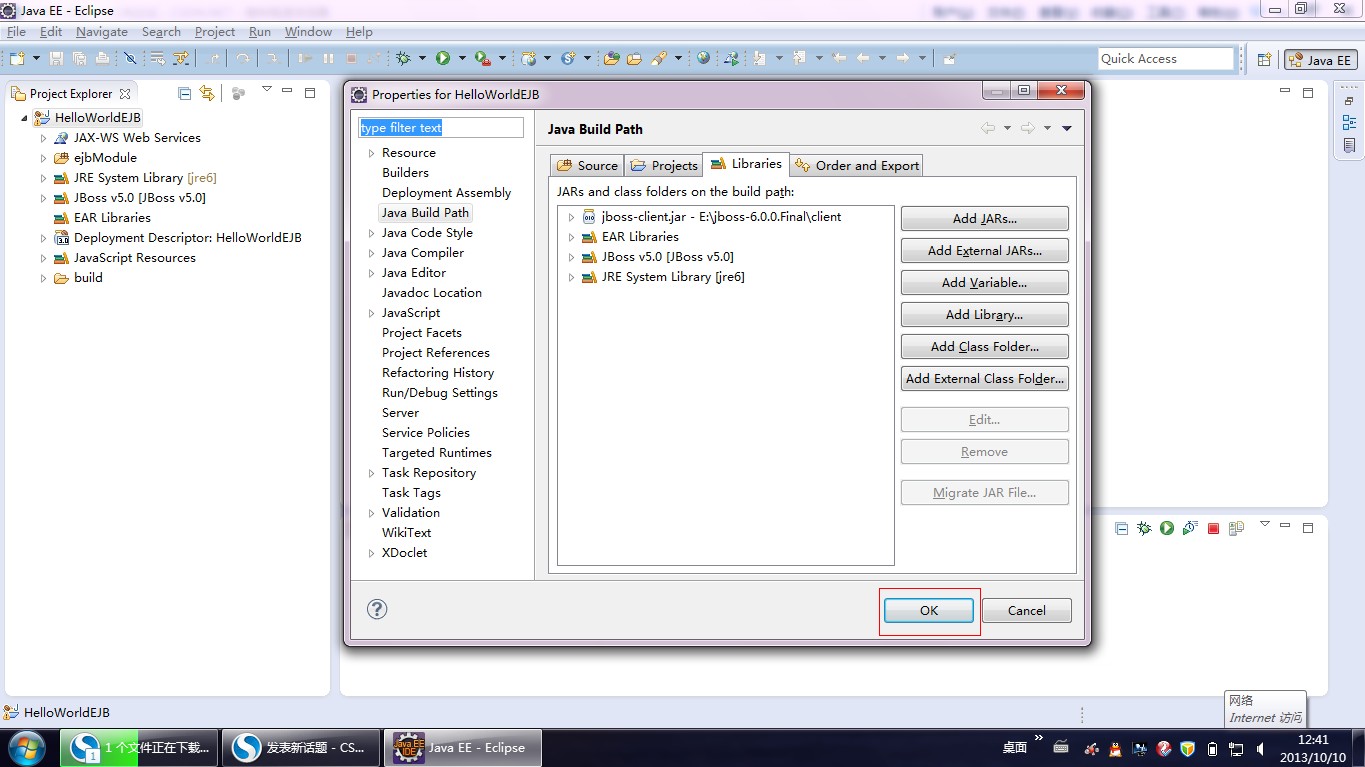This screenshot has width=1365, height=767.
Task: Click the Open Perspective icon beside Java EE
Action: [1264, 60]
